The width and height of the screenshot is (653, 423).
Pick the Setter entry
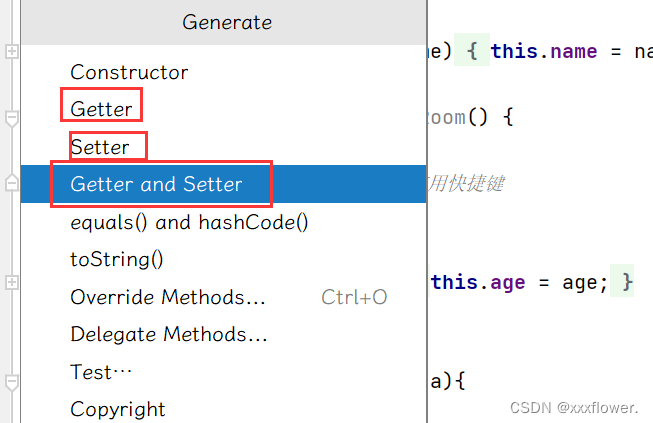tap(100, 147)
